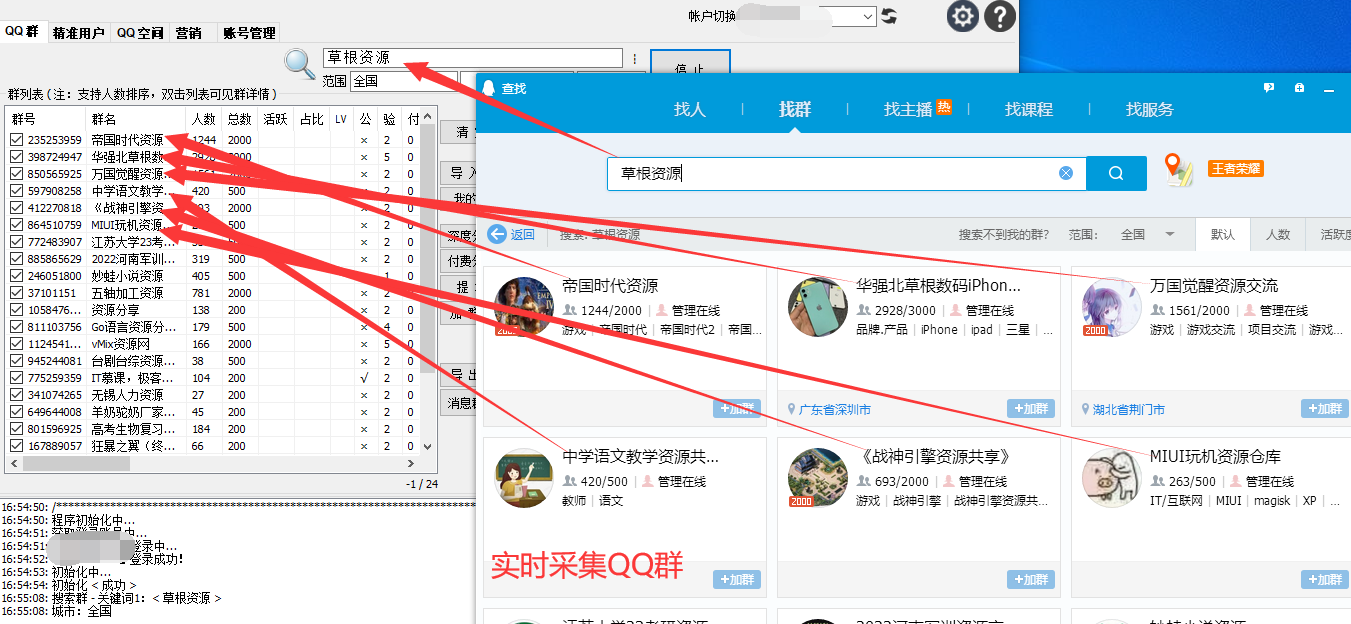Click the search button in QQ find window
The height and width of the screenshot is (624, 1351).
point(1116,173)
